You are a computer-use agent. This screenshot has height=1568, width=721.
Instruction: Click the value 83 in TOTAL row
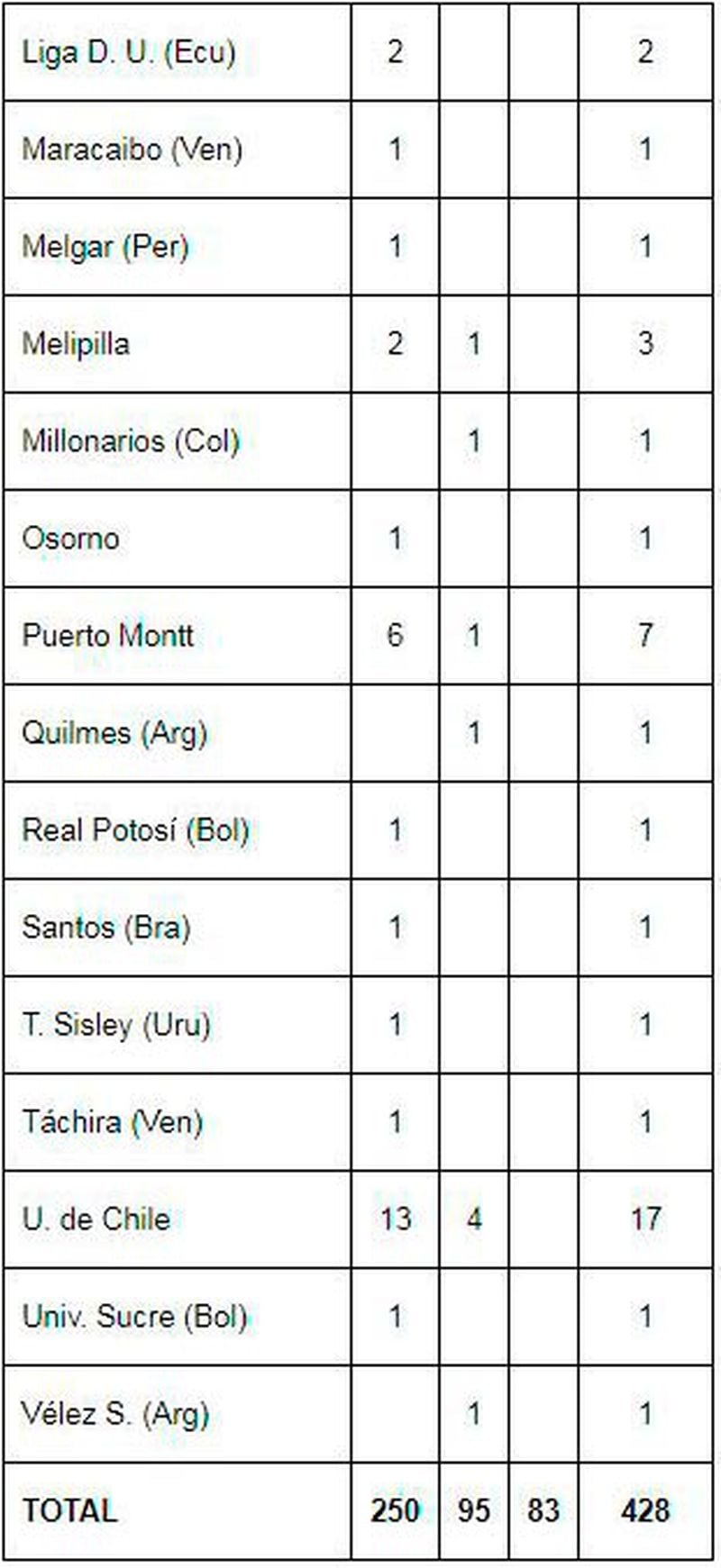543,1510
